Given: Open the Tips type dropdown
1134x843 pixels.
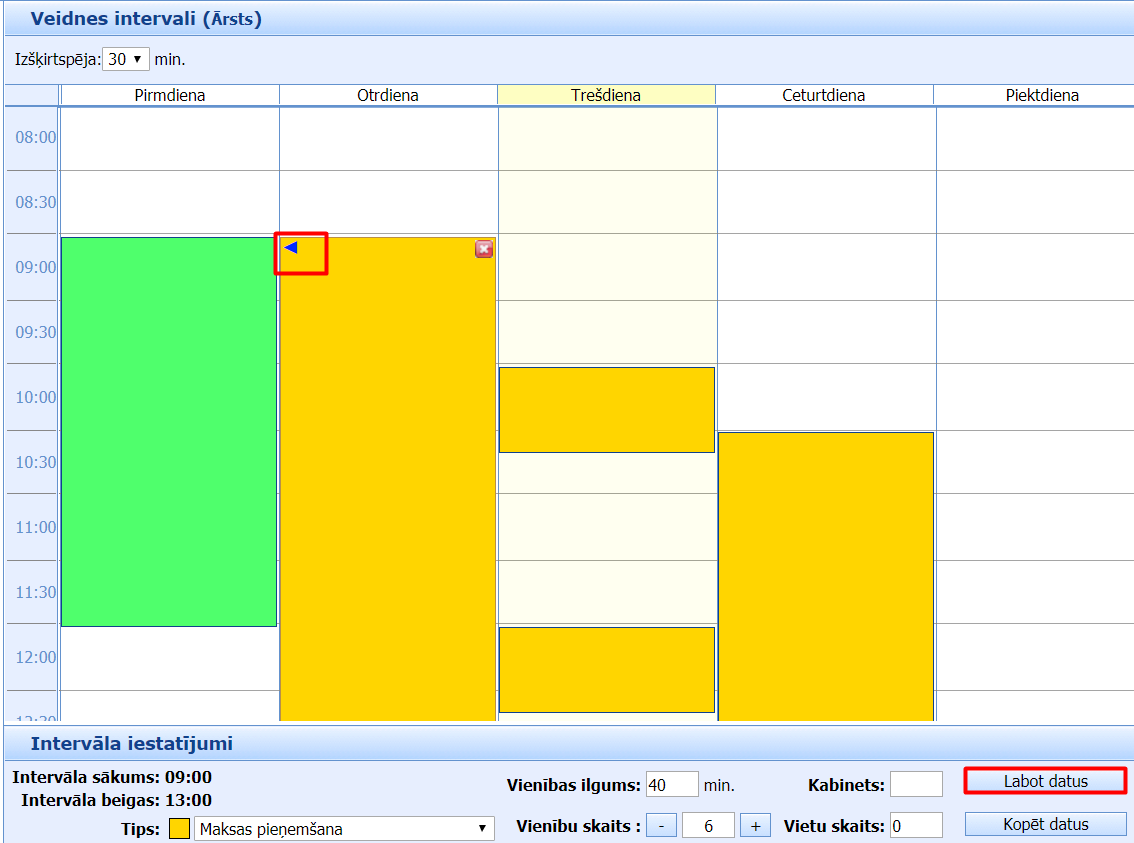Looking at the screenshot, I should click(344, 828).
